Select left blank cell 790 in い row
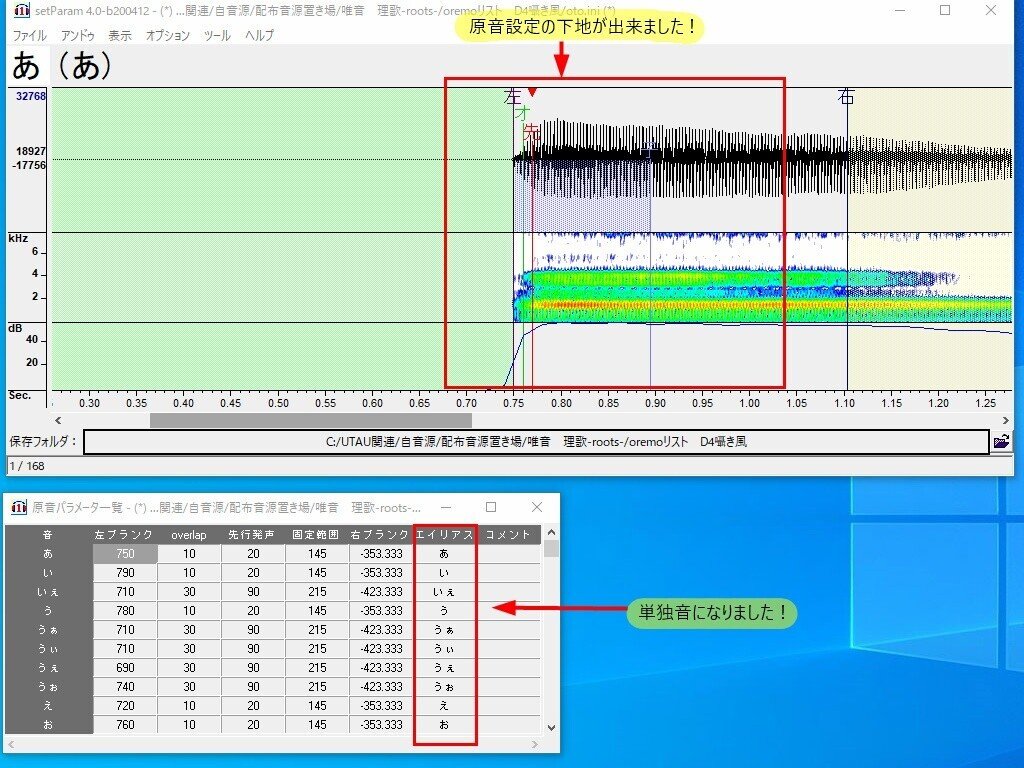 tap(125, 572)
